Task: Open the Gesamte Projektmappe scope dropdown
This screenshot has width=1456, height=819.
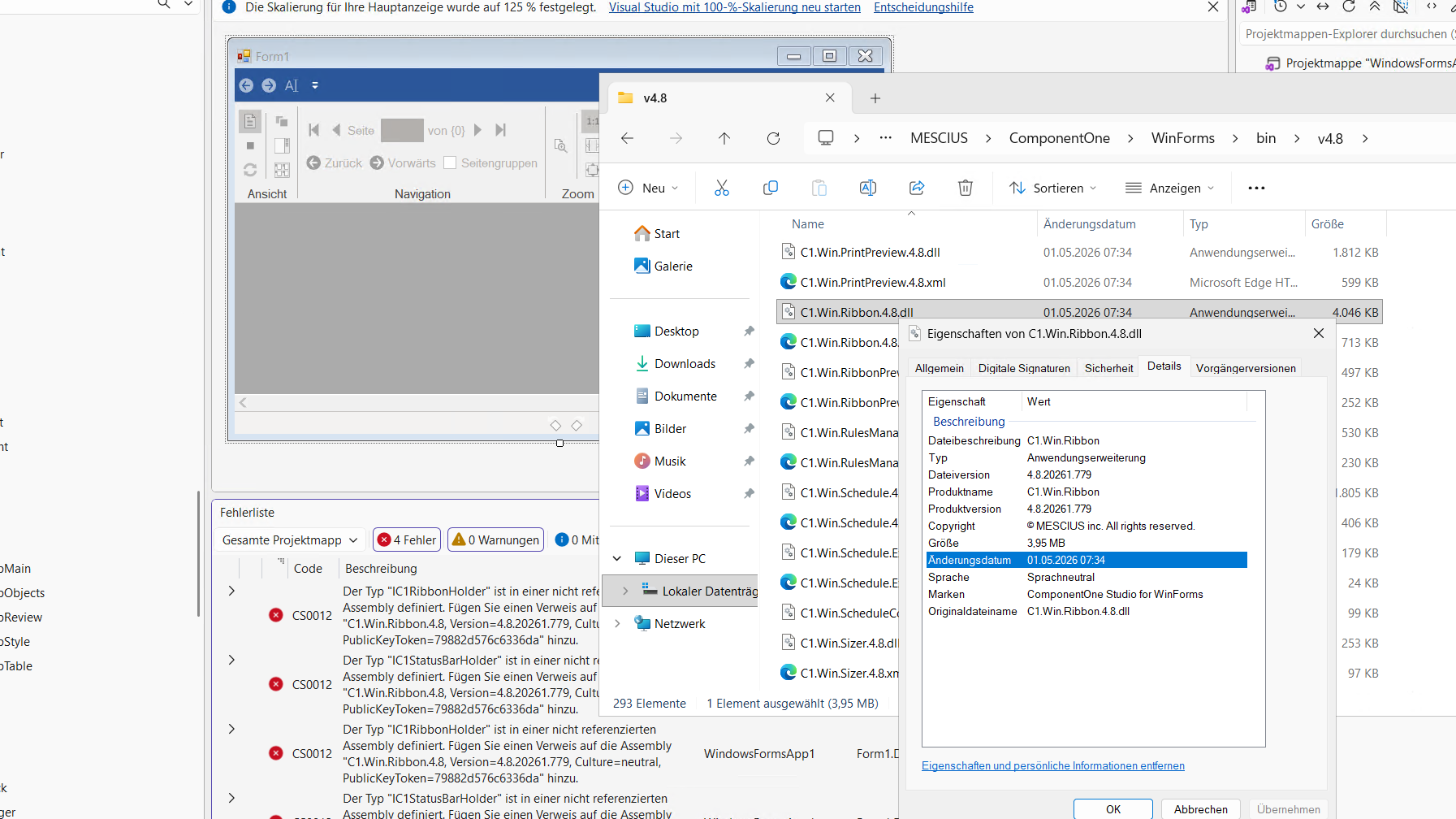Action: tap(290, 539)
